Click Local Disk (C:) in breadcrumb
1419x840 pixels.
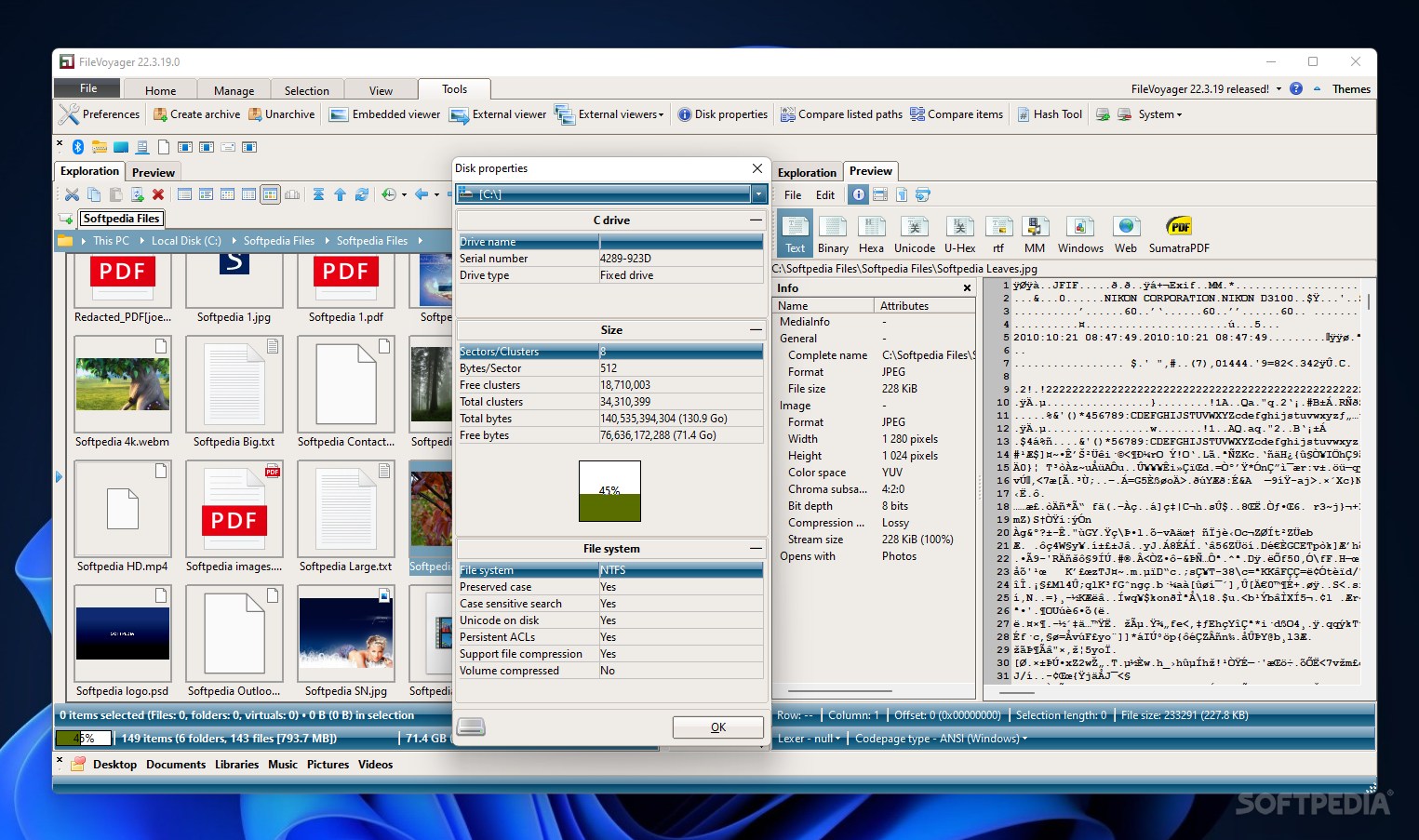[x=186, y=241]
